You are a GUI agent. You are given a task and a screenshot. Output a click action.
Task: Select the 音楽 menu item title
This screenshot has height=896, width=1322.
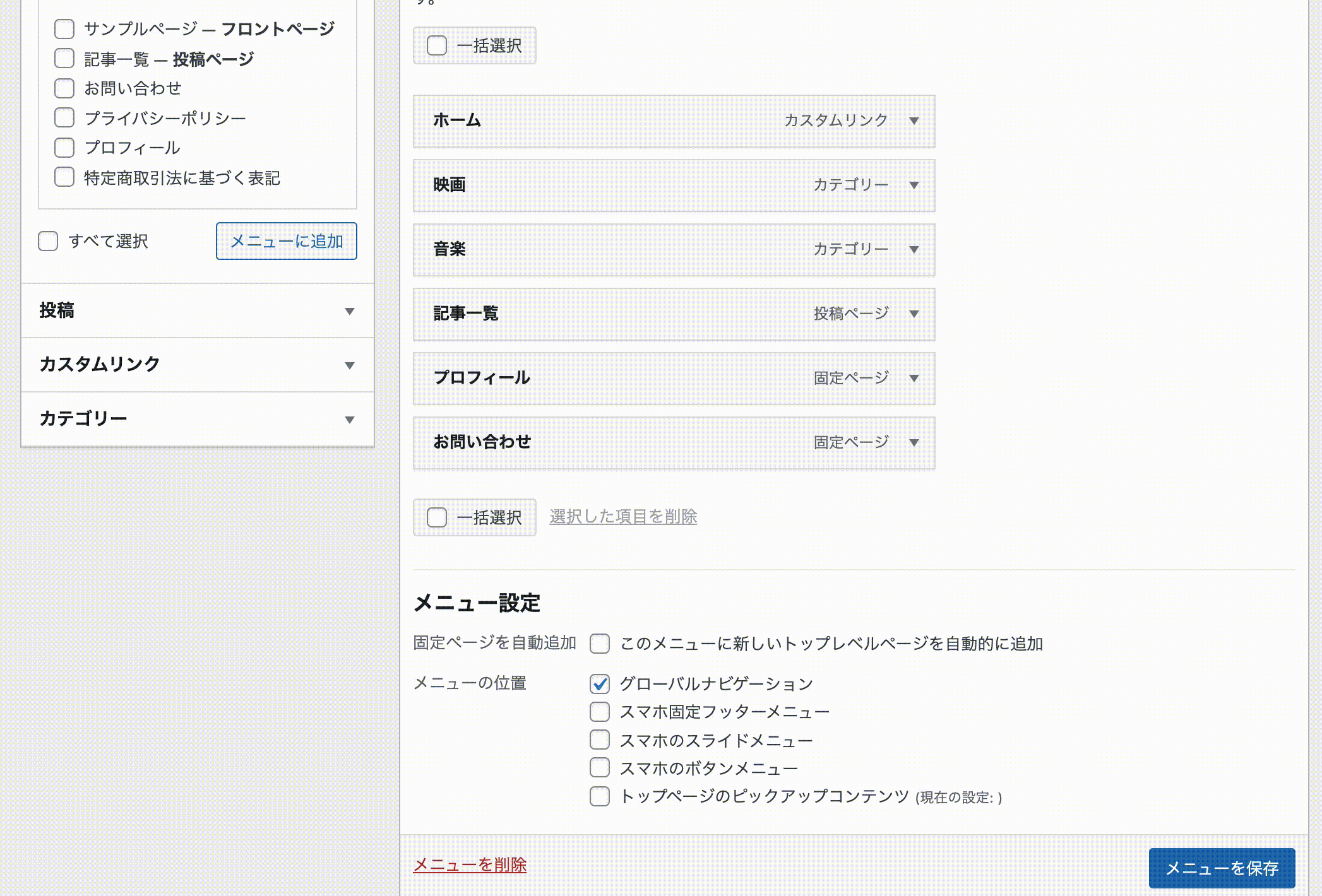[x=450, y=249]
